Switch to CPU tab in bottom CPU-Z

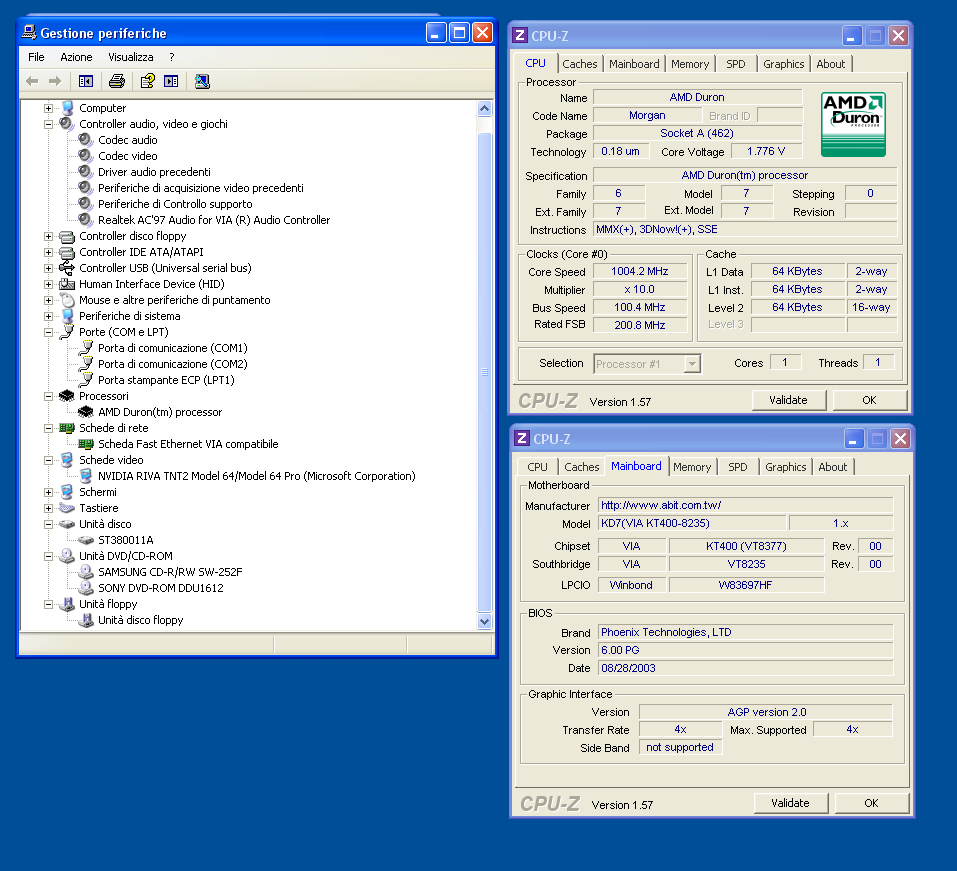click(x=537, y=467)
